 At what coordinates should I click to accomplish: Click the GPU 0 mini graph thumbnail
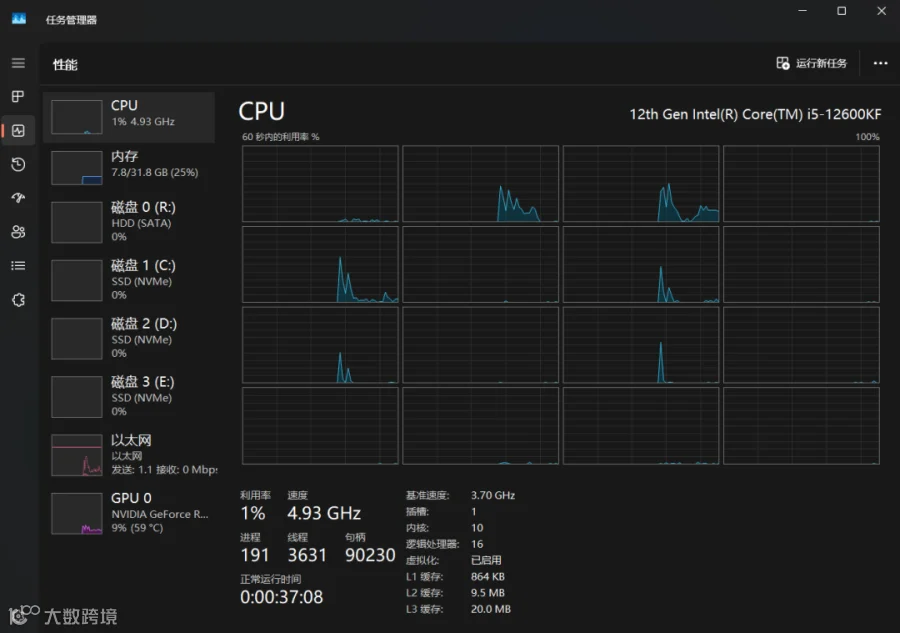tap(77, 514)
